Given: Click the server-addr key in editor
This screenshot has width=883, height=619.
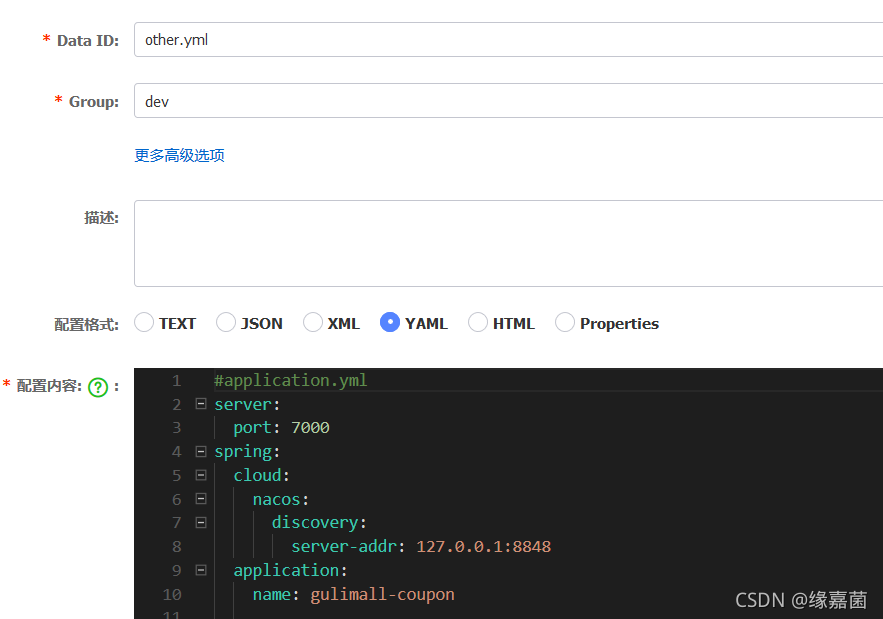Looking at the screenshot, I should (344, 546).
